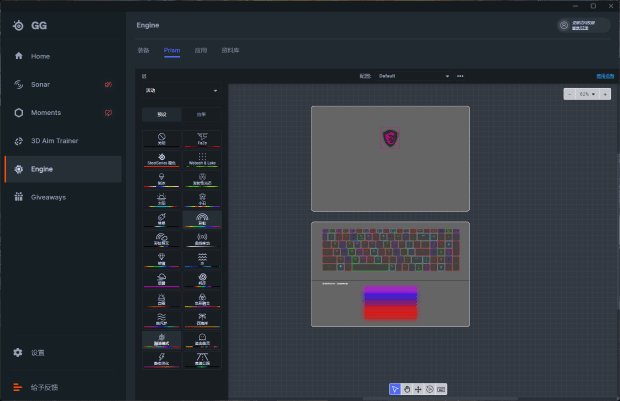
Task: Open the feedback icon at sidebar bottom
Action: (17, 387)
